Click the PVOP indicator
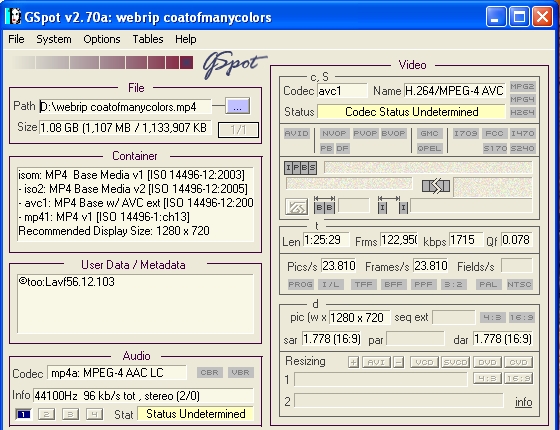 click(x=365, y=134)
